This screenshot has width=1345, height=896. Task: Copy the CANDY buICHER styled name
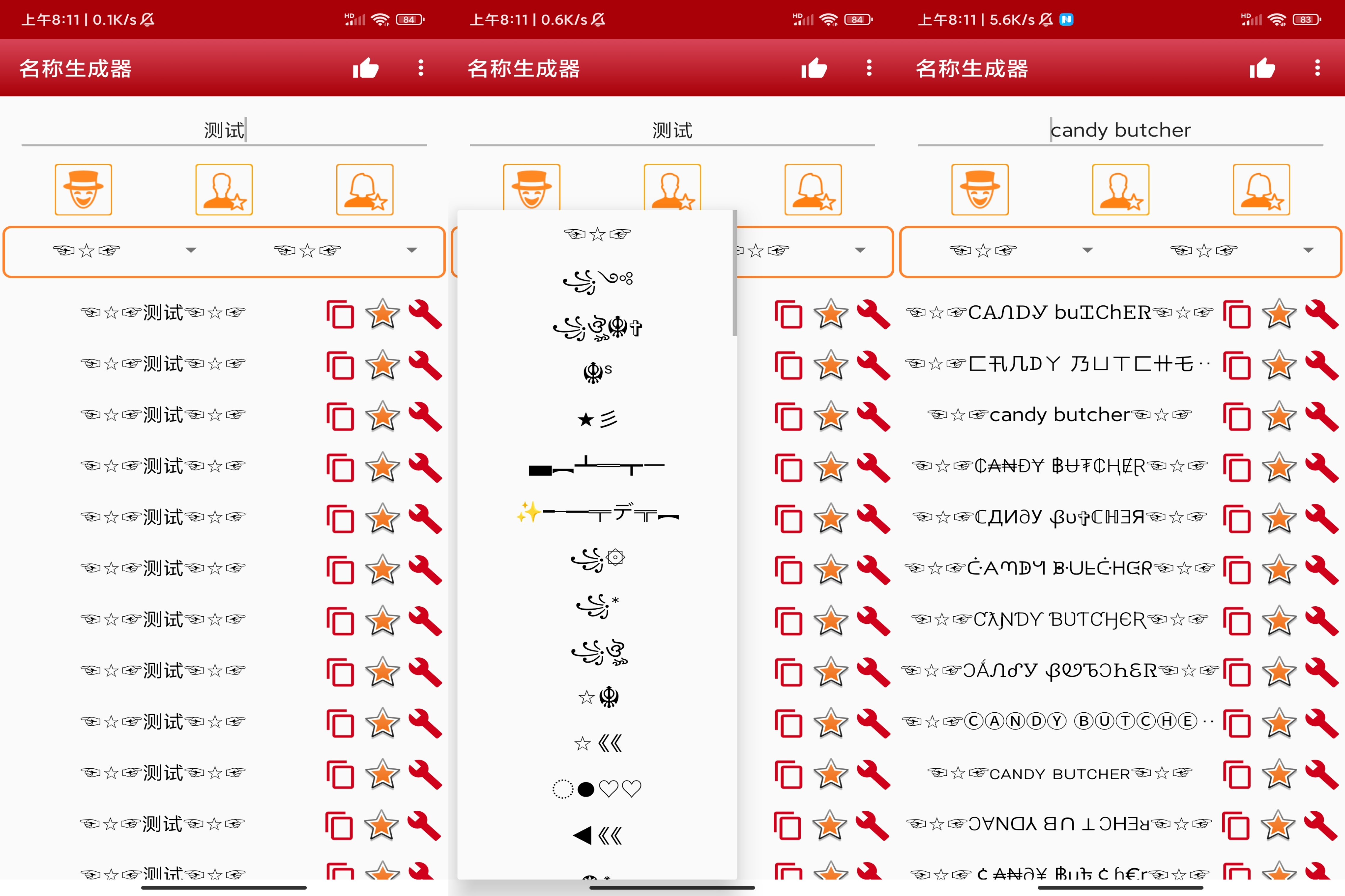point(1237,314)
